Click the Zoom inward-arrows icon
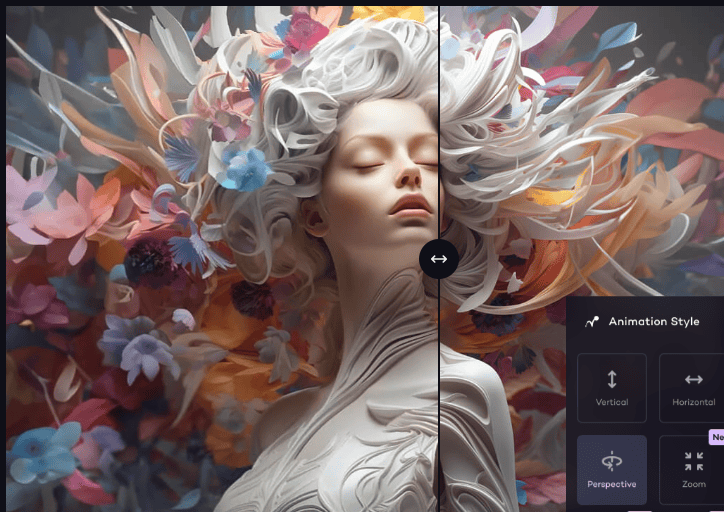 tap(694, 461)
